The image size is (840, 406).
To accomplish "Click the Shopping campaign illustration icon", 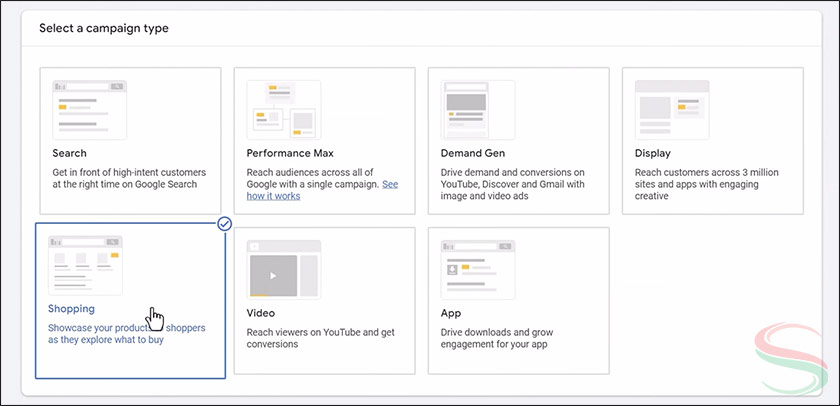I will point(86,265).
